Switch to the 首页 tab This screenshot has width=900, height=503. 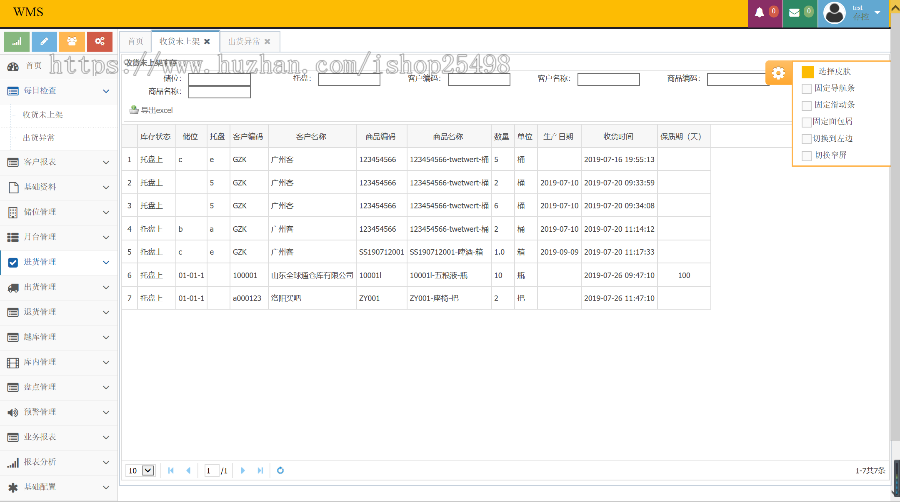coord(134,42)
